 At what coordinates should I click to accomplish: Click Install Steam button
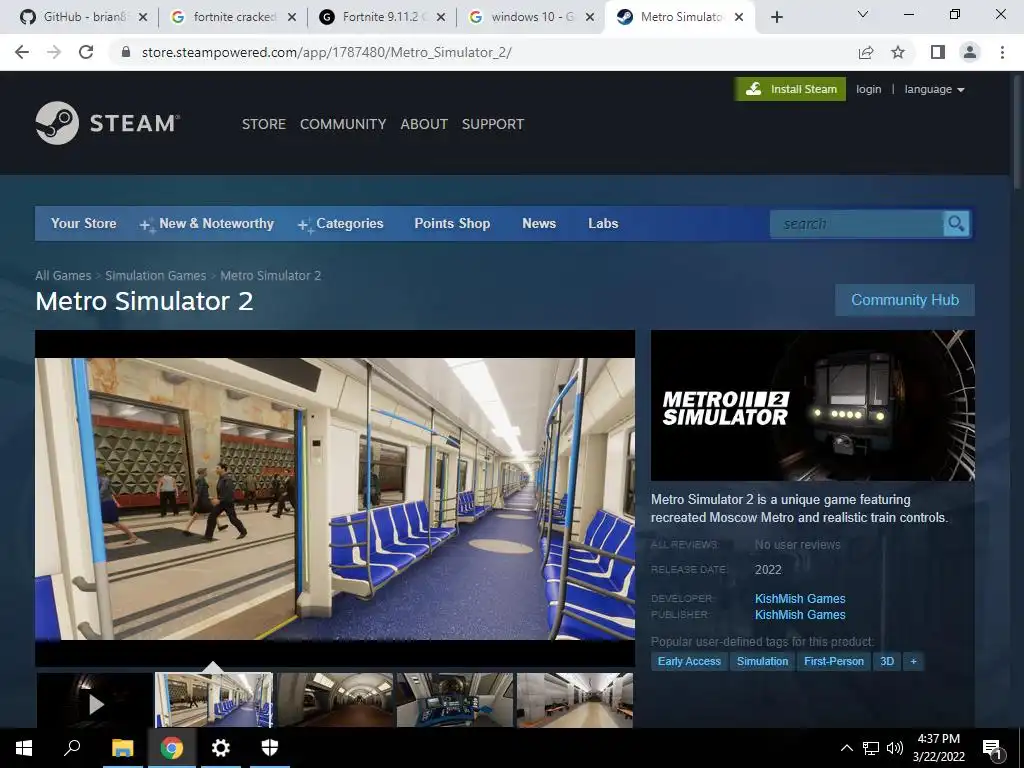(790, 89)
